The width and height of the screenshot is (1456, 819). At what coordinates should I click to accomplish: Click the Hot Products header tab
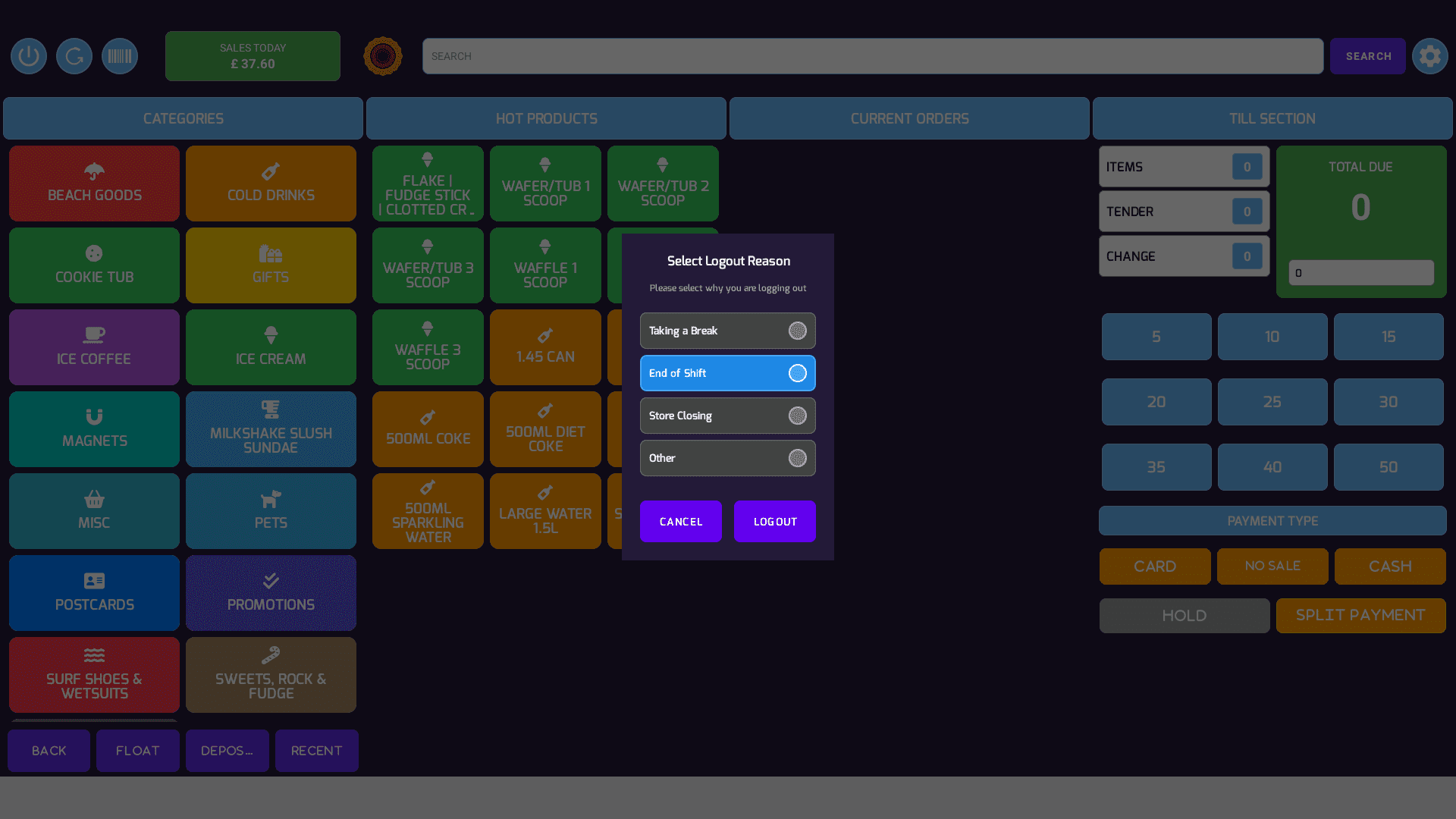546,118
